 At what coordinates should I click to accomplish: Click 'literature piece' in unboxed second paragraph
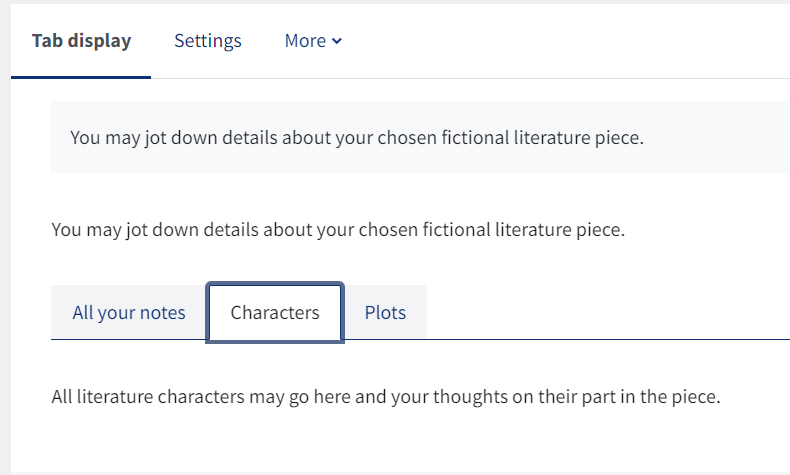click(560, 230)
